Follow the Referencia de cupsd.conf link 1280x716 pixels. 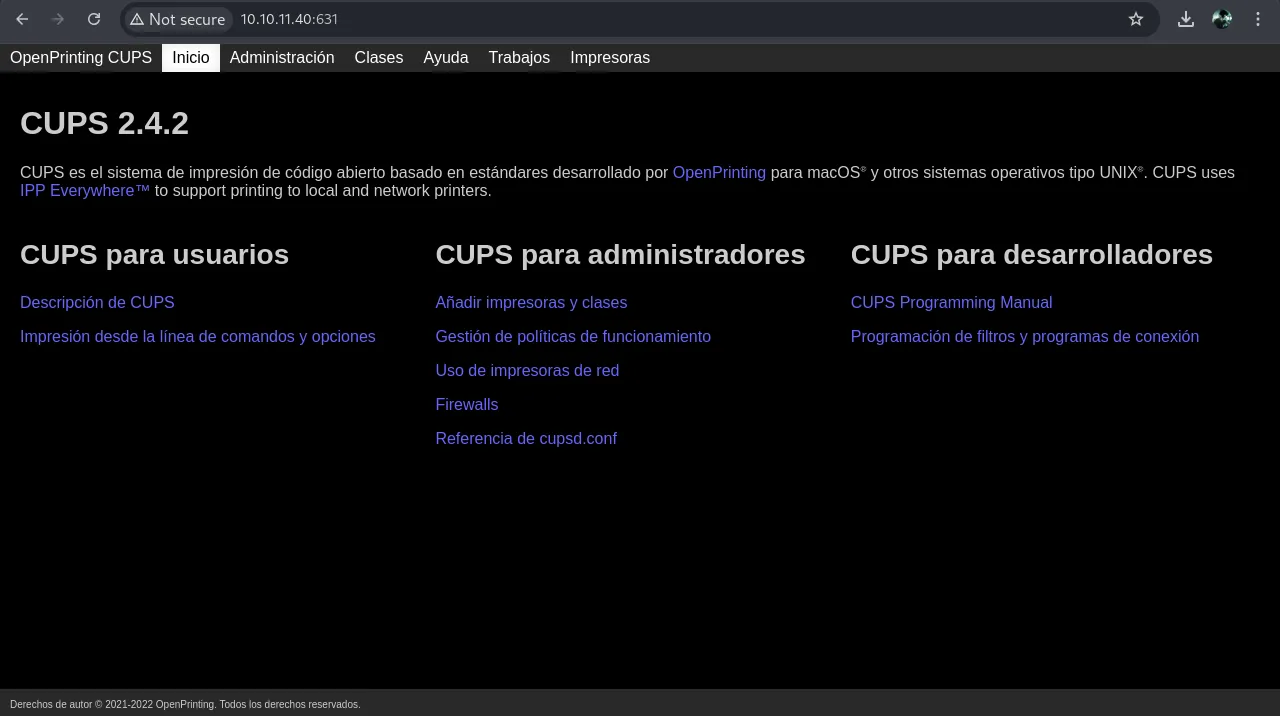526,438
